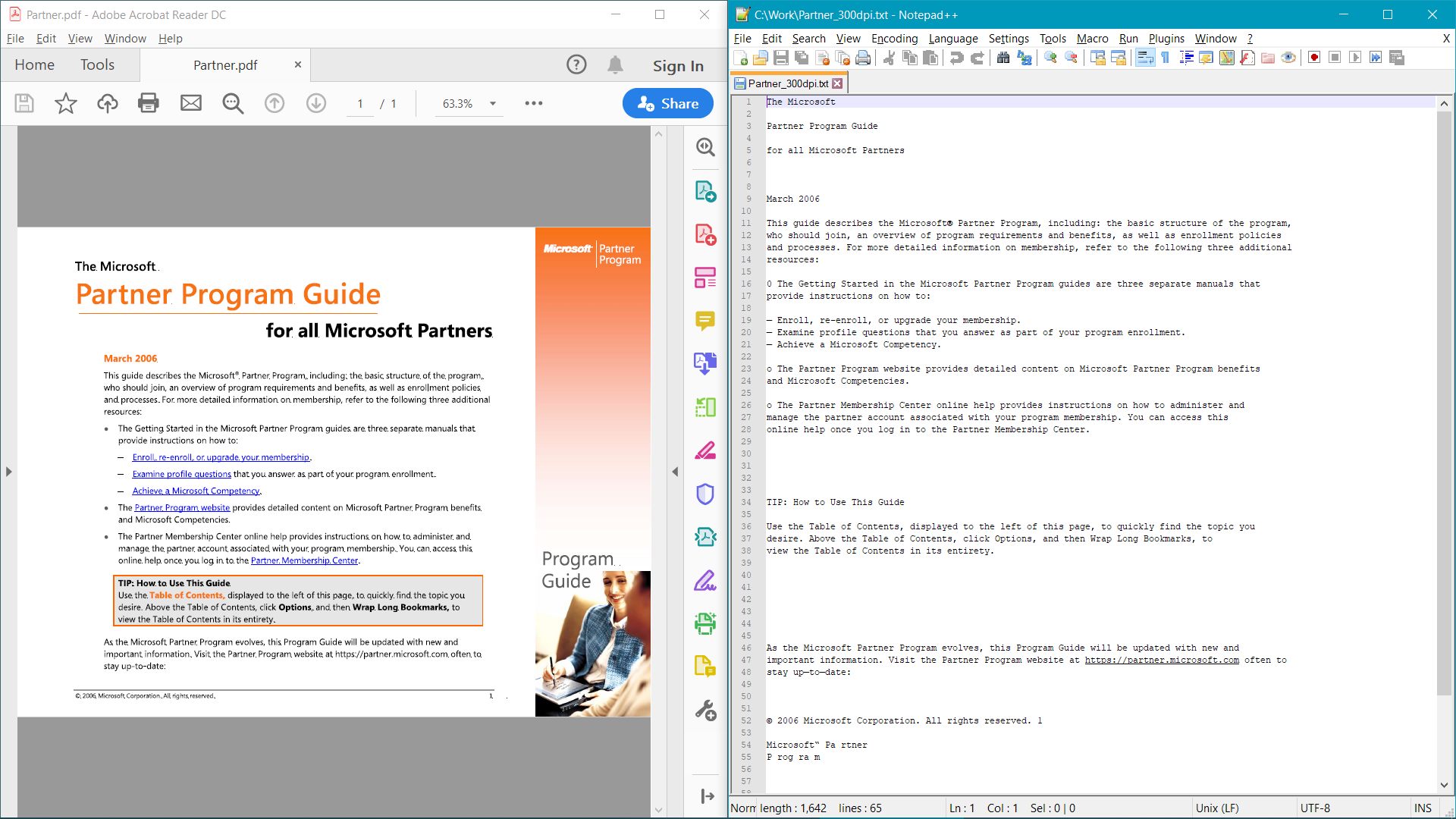Image resolution: width=1456 pixels, height=819 pixels.
Task: Toggle synchronize vertical scrolling in Notepad++
Action: click(x=1097, y=58)
